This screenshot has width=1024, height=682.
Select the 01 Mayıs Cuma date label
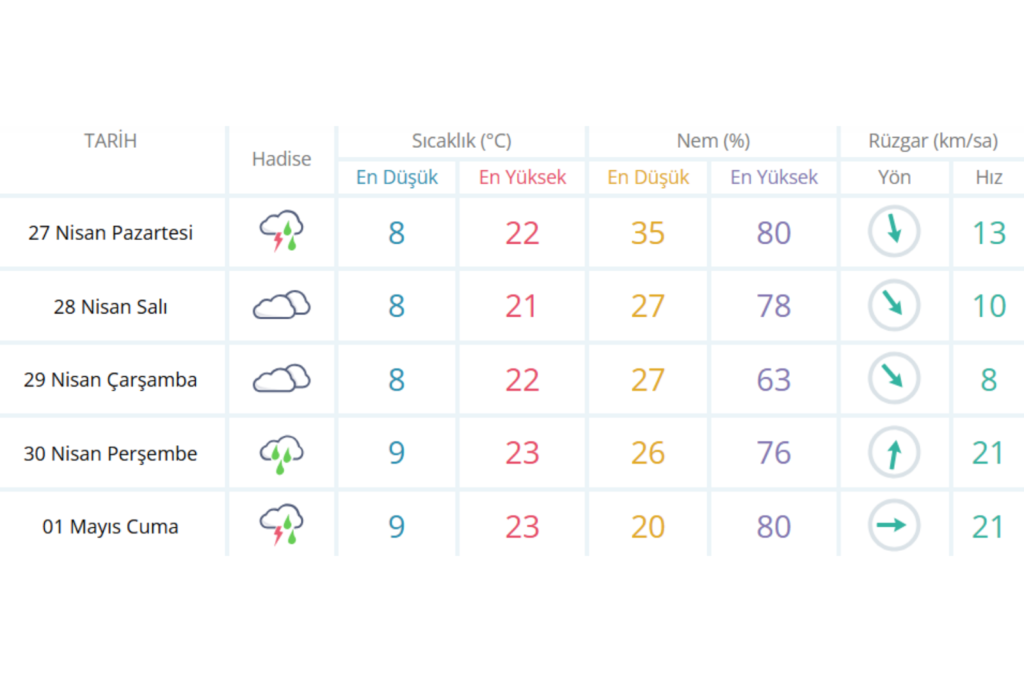[110, 527]
